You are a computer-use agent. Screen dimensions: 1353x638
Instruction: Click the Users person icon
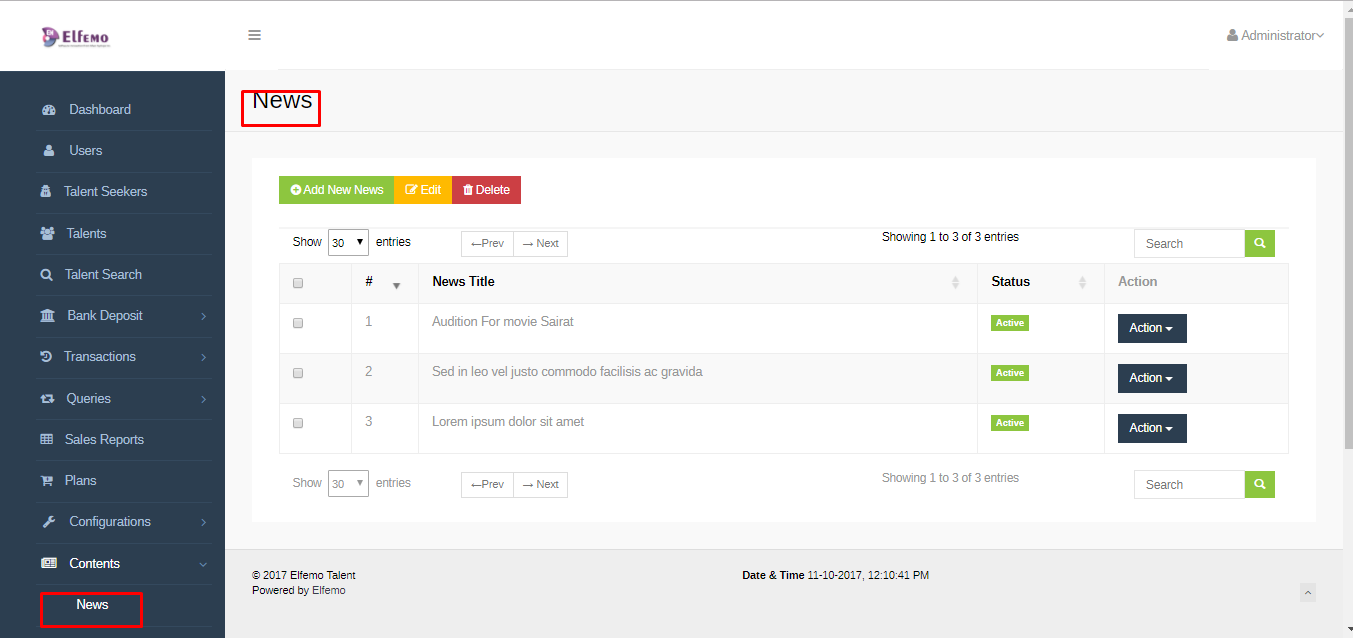pyautogui.click(x=48, y=151)
